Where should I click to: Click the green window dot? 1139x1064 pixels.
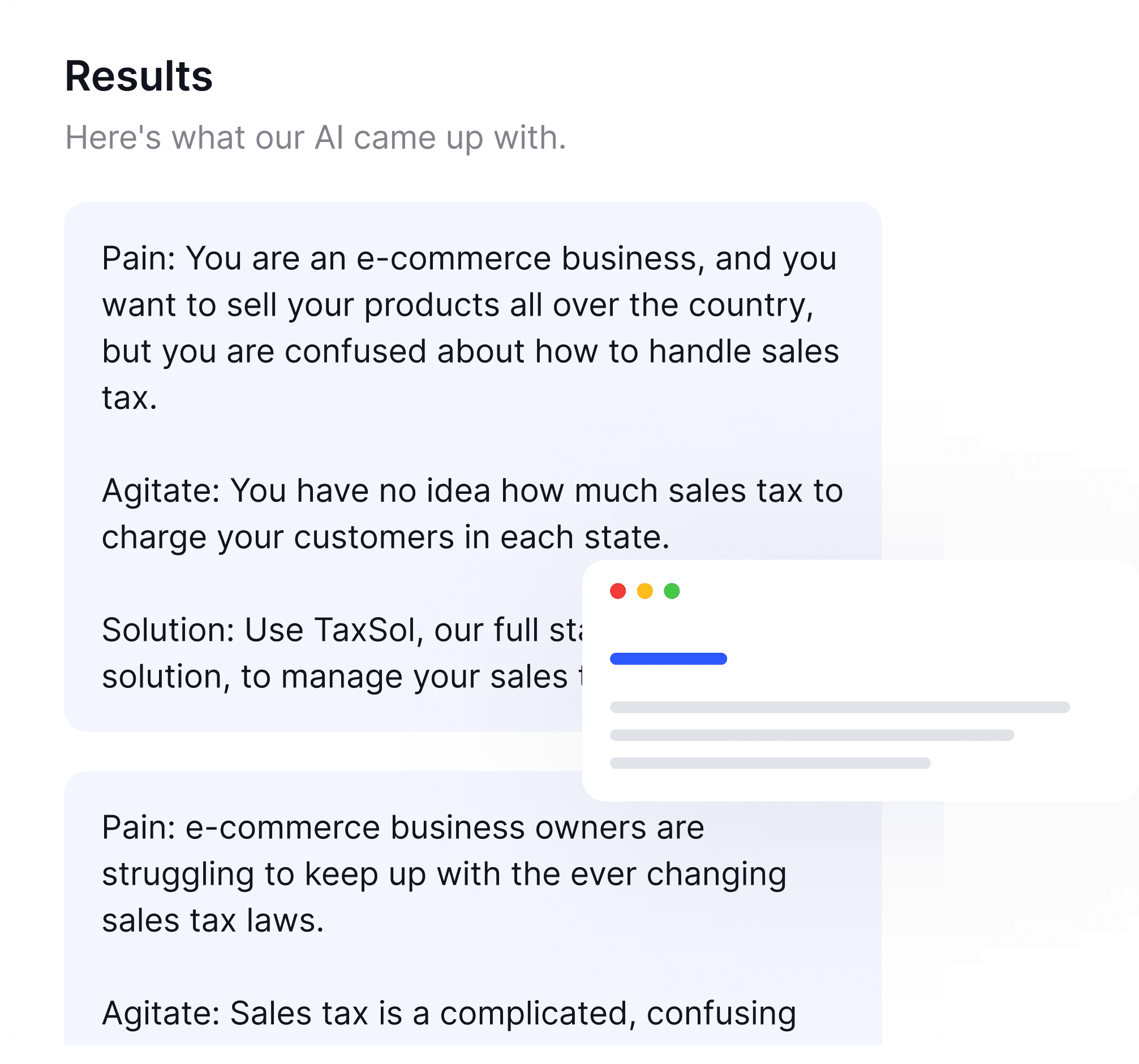(672, 591)
